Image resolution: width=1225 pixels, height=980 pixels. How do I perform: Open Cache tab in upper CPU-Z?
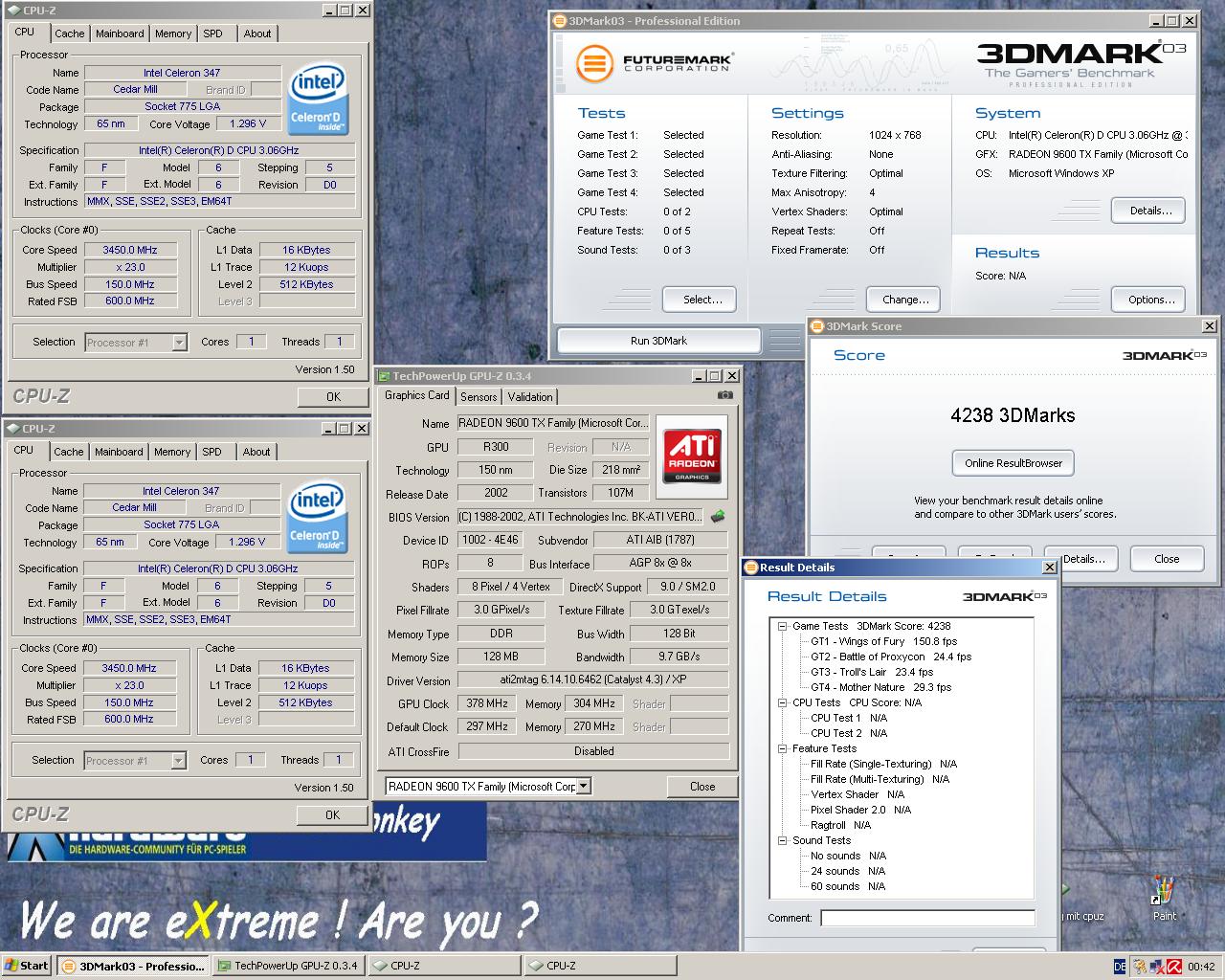coord(69,33)
